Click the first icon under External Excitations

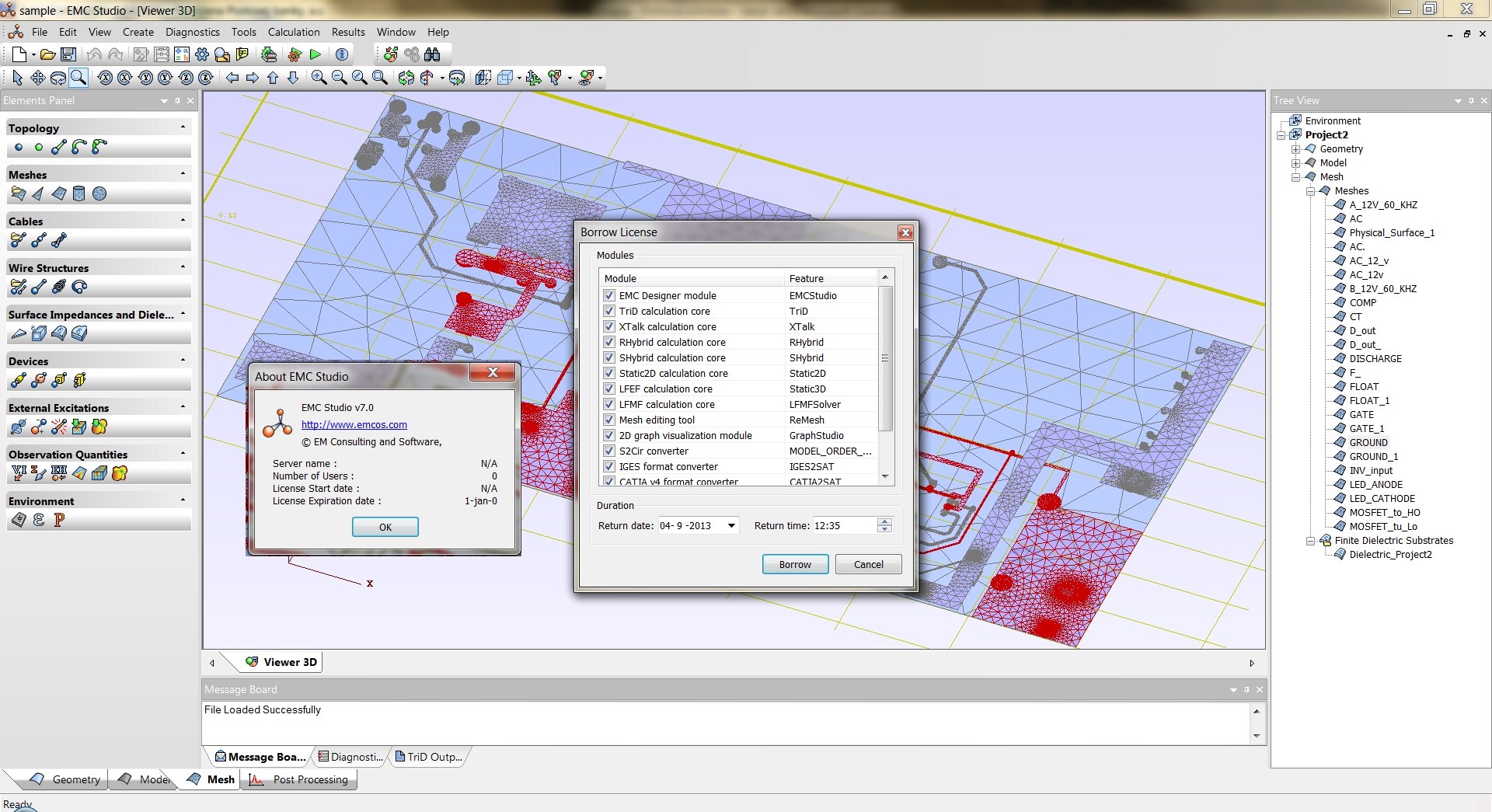pyautogui.click(x=18, y=427)
